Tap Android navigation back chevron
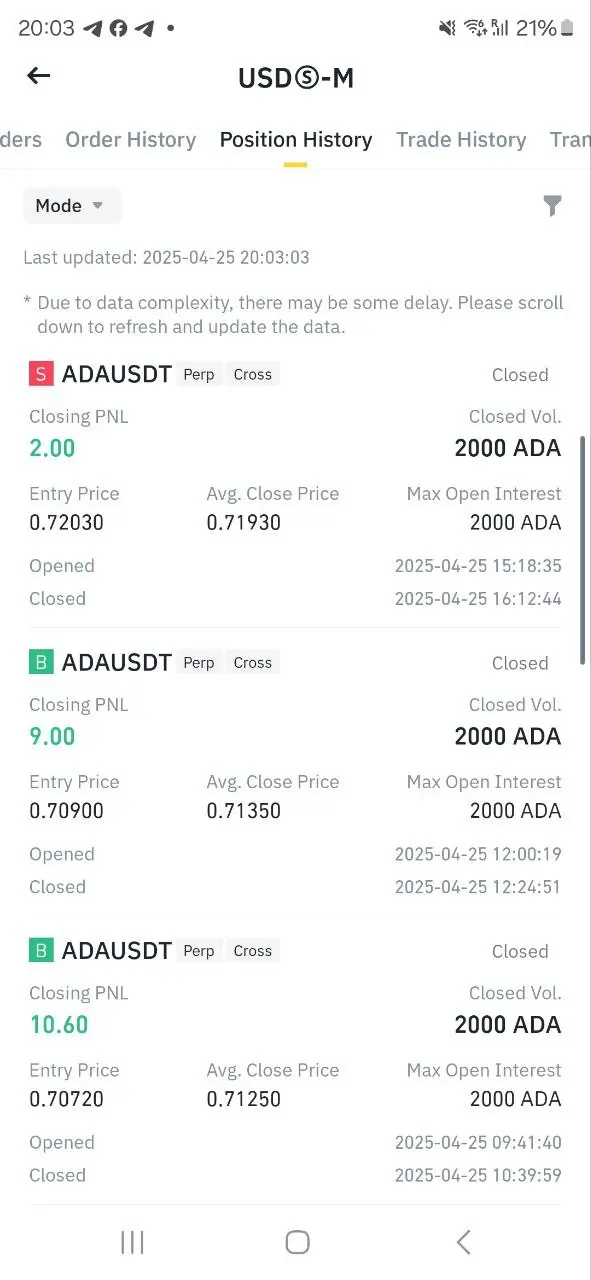591x1280 pixels. [463, 1242]
